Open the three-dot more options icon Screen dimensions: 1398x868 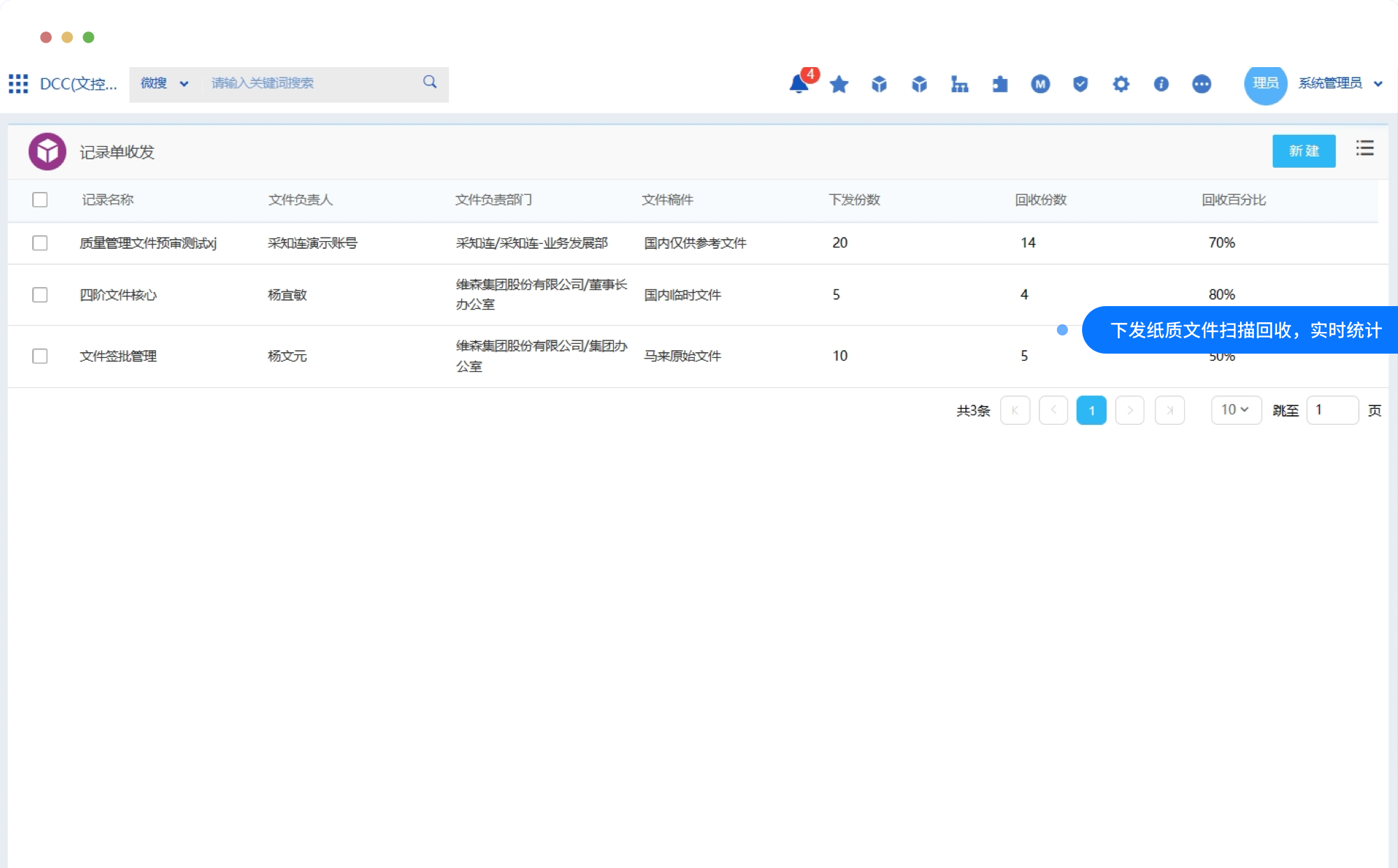coord(1201,85)
